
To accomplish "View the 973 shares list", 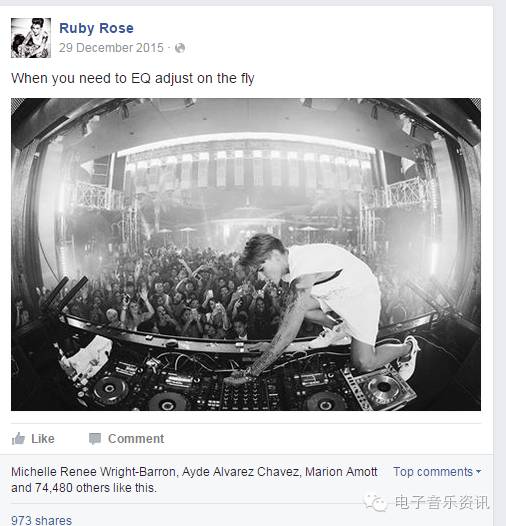I will click(41, 520).
